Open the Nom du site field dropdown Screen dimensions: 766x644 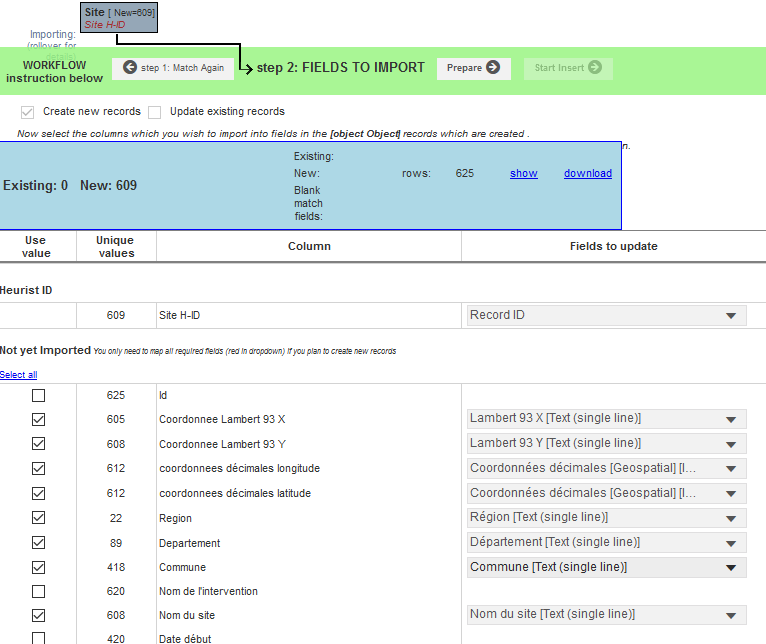point(607,615)
